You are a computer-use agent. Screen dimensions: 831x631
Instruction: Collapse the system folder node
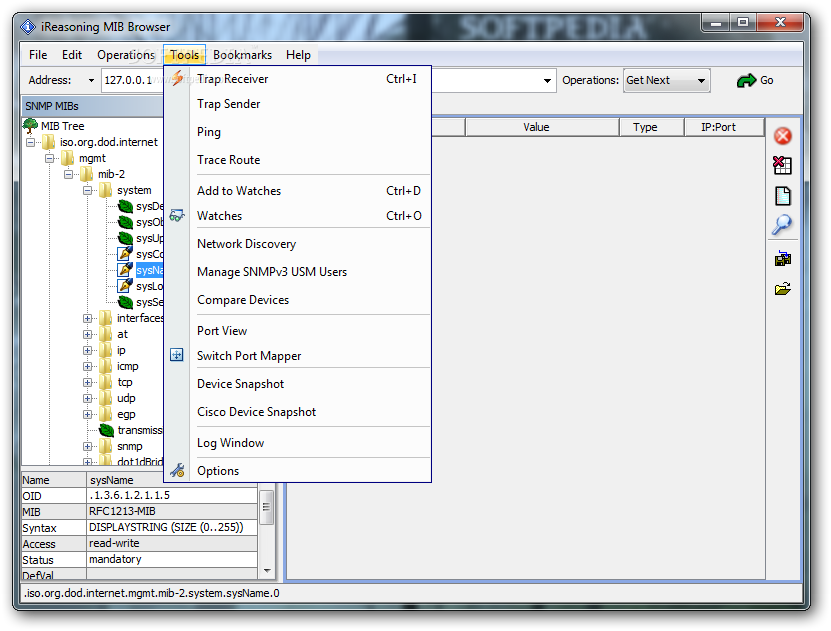pos(88,190)
